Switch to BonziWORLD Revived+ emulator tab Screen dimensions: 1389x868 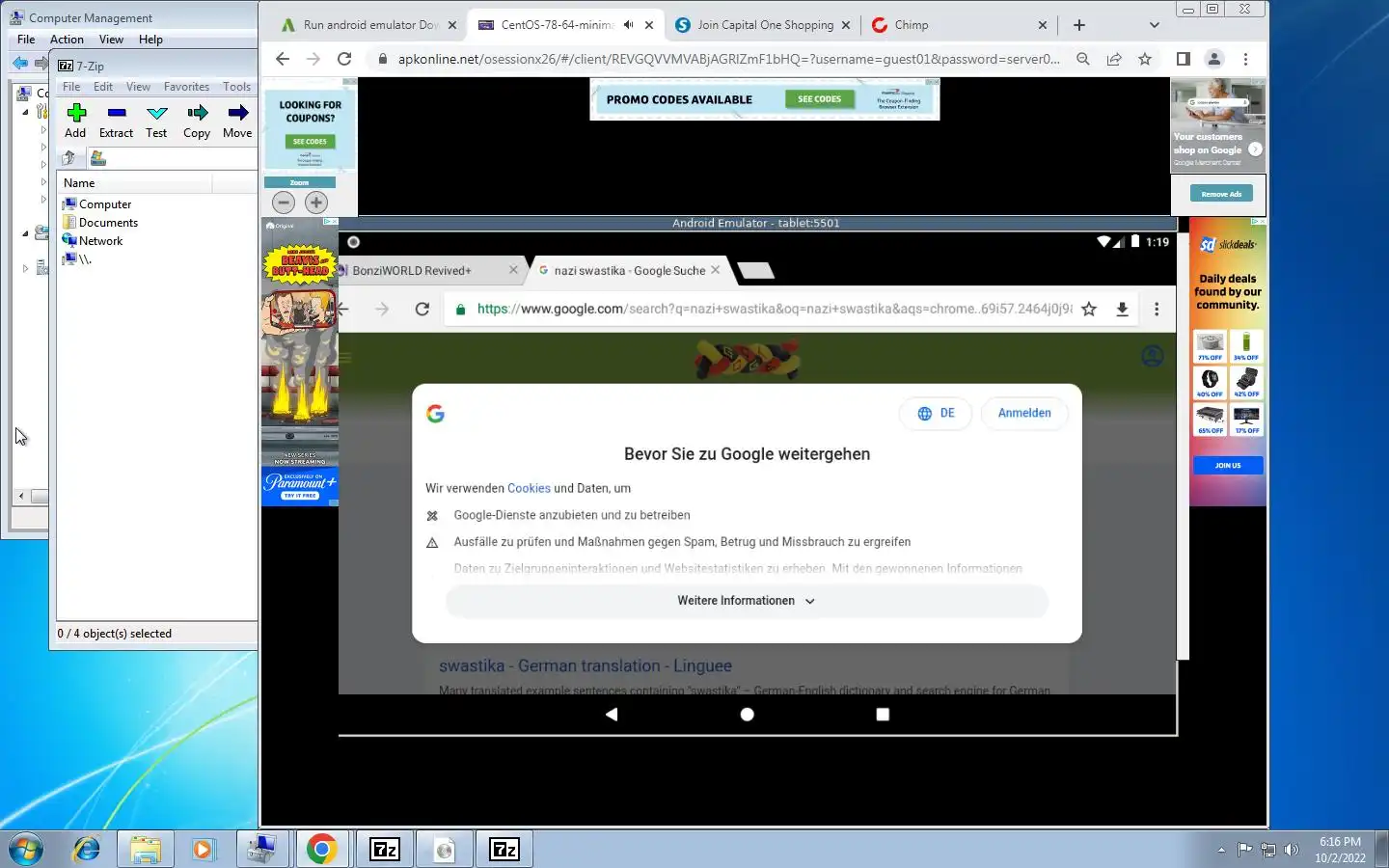(x=424, y=271)
